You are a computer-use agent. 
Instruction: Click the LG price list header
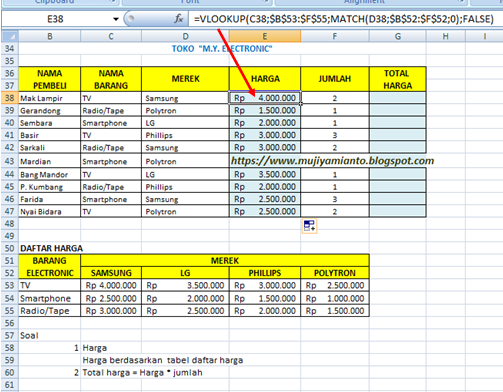[x=185, y=273]
